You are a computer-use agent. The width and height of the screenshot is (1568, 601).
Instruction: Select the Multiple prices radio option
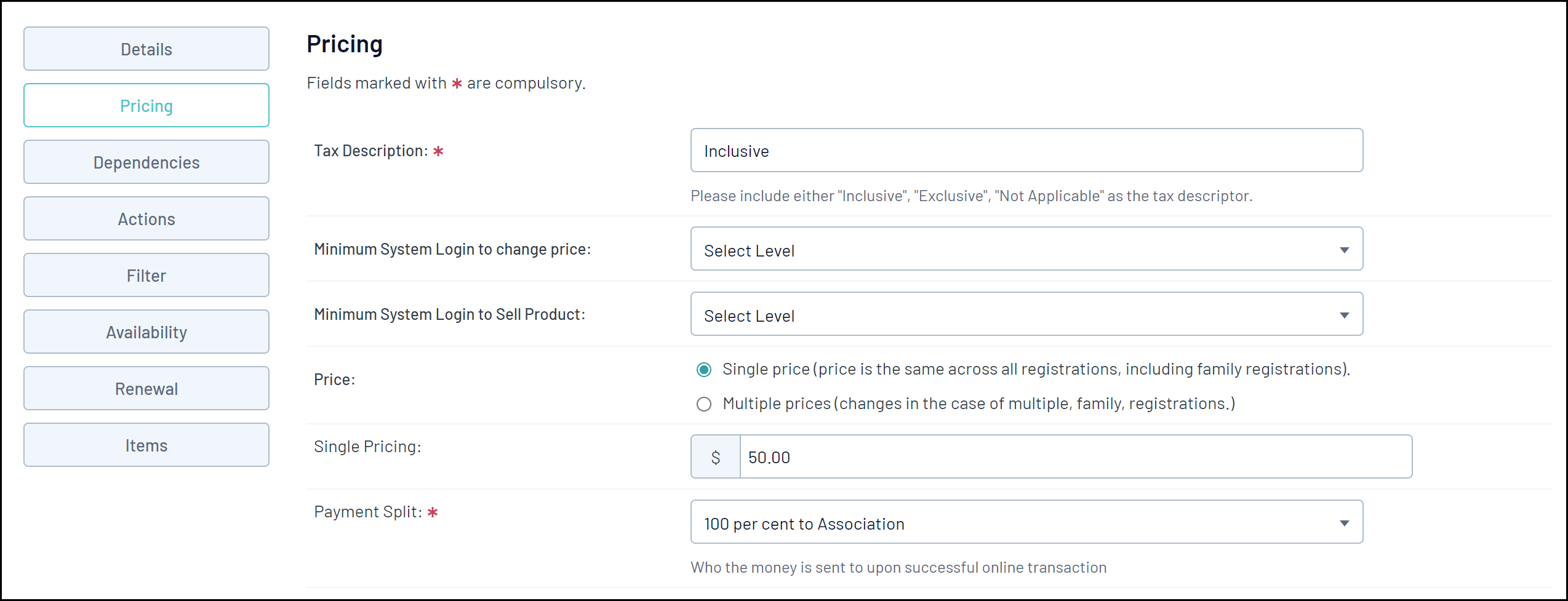[x=704, y=404]
